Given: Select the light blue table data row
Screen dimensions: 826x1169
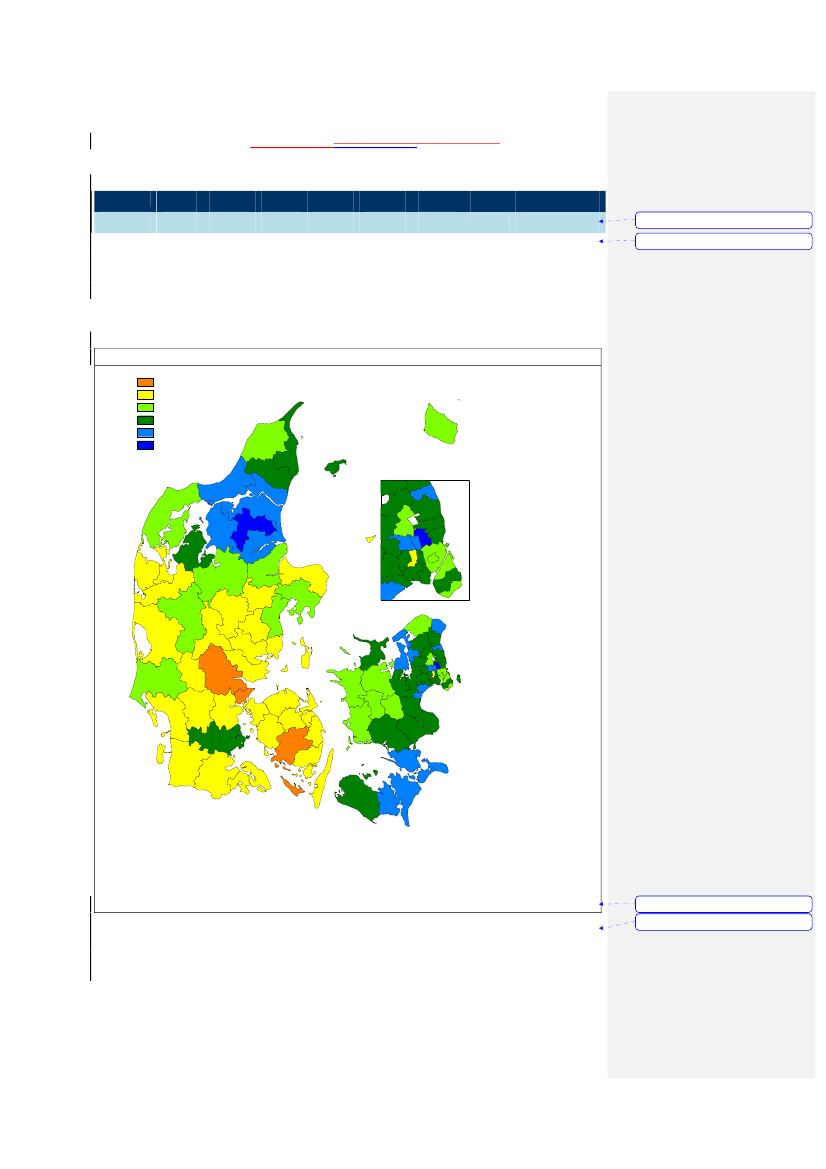Looking at the screenshot, I should [x=349, y=223].
